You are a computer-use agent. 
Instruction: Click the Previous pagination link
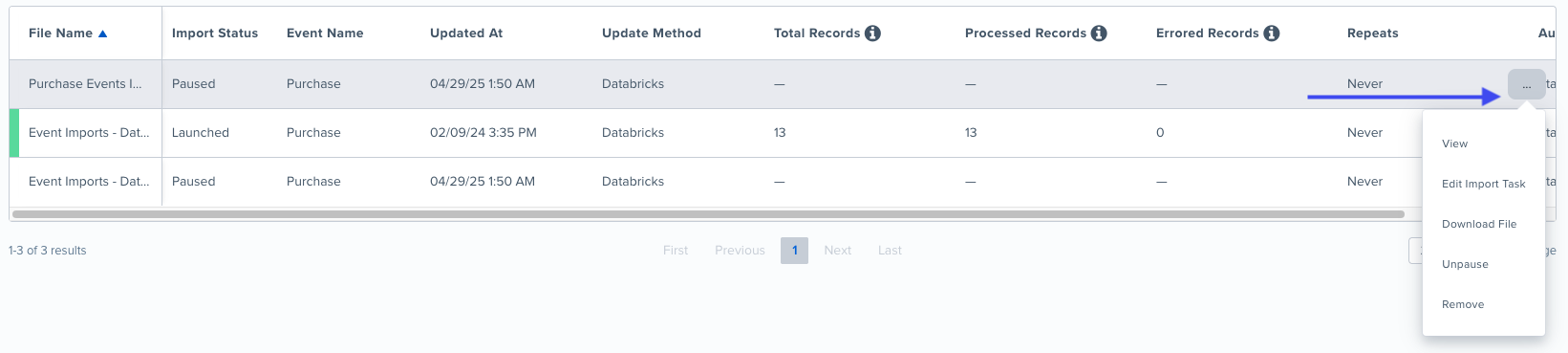tap(740, 251)
